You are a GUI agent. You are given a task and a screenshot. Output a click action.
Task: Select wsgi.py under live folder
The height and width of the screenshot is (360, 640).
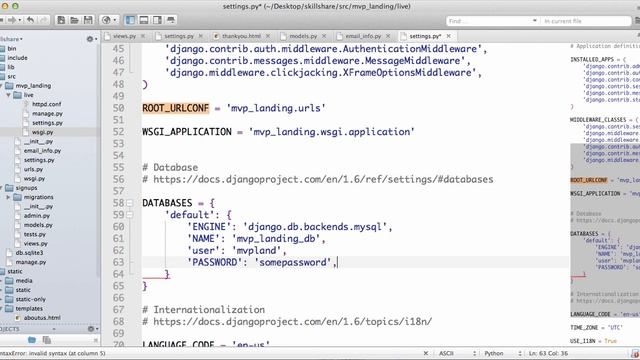coord(42,132)
